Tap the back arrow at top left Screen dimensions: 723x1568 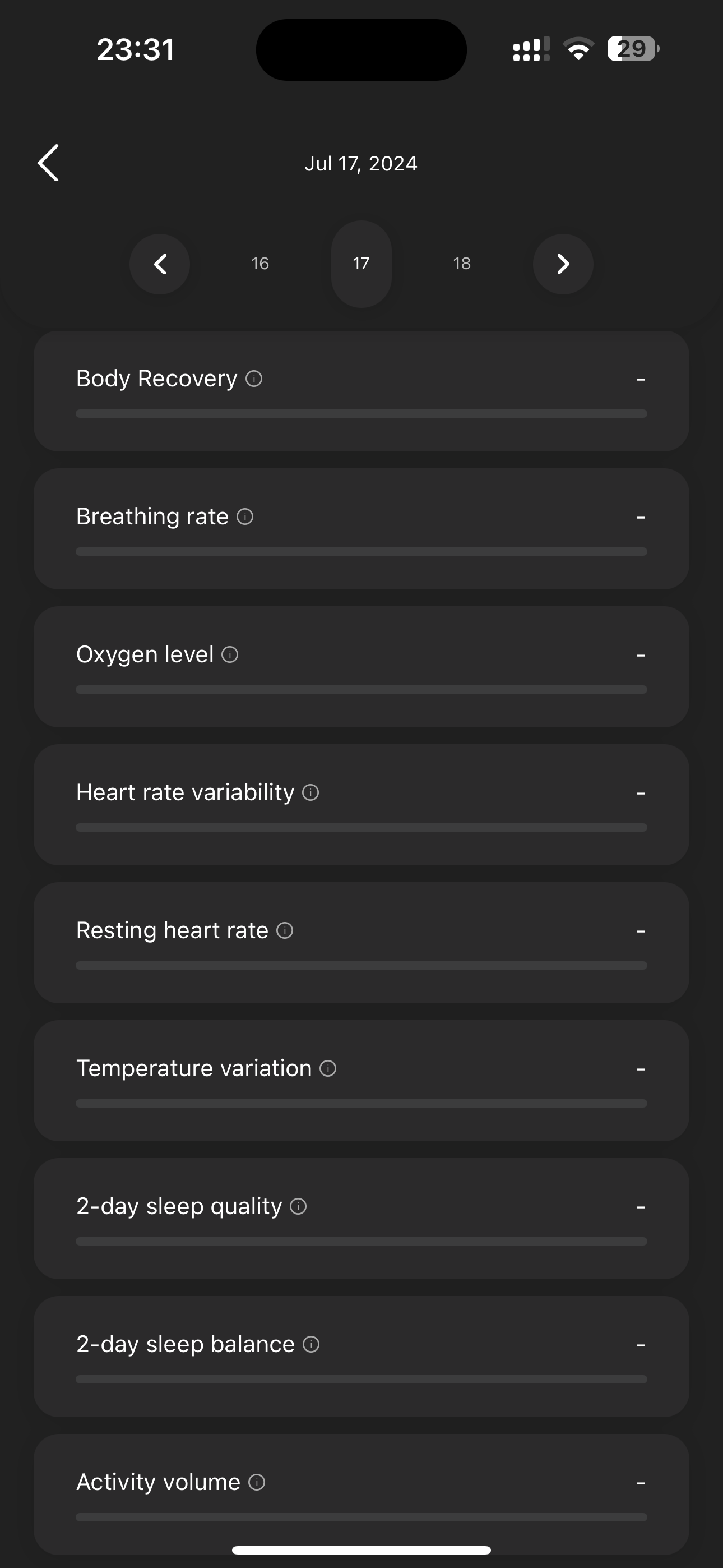click(x=49, y=163)
